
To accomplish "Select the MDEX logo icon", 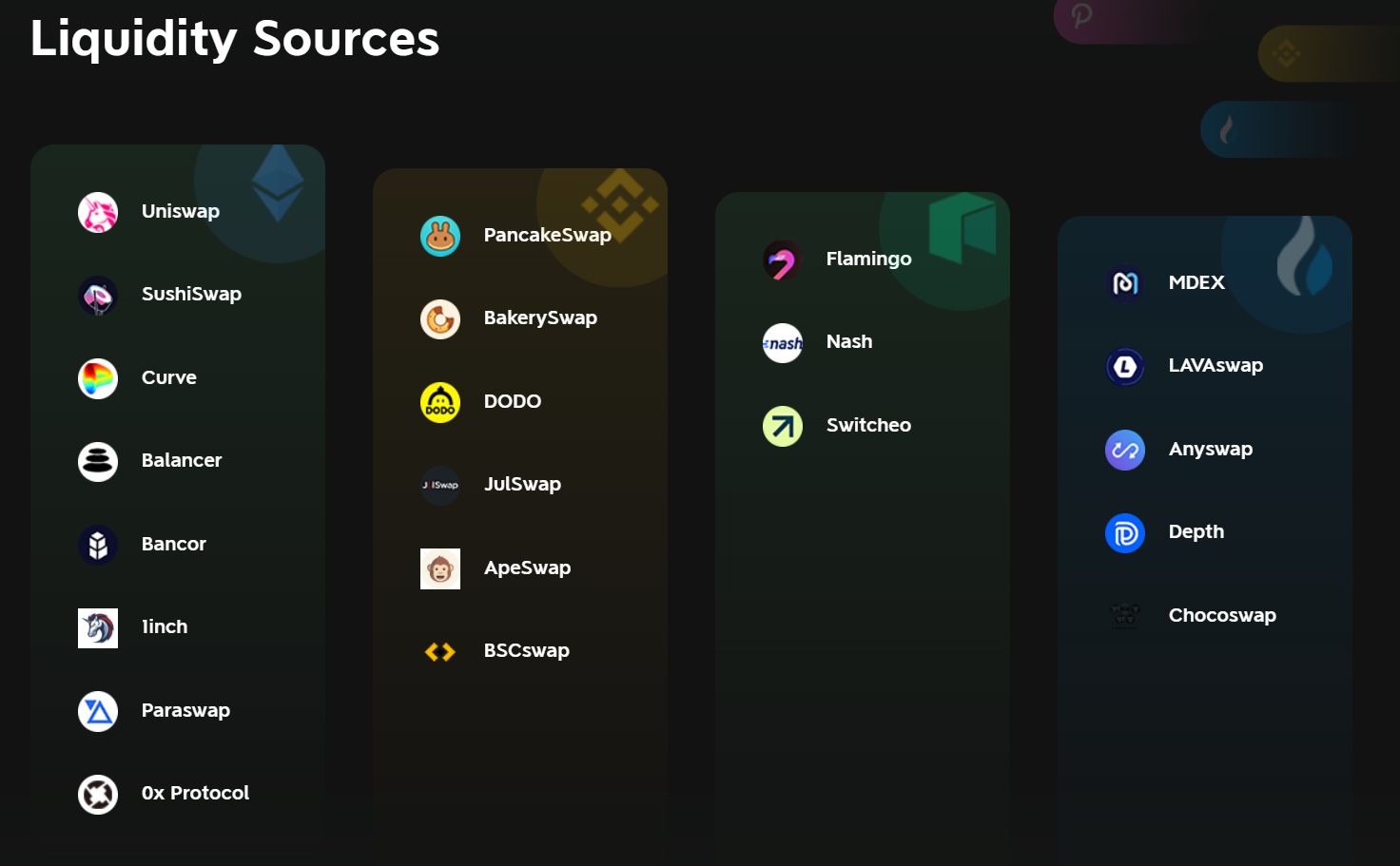I will pos(1125,283).
